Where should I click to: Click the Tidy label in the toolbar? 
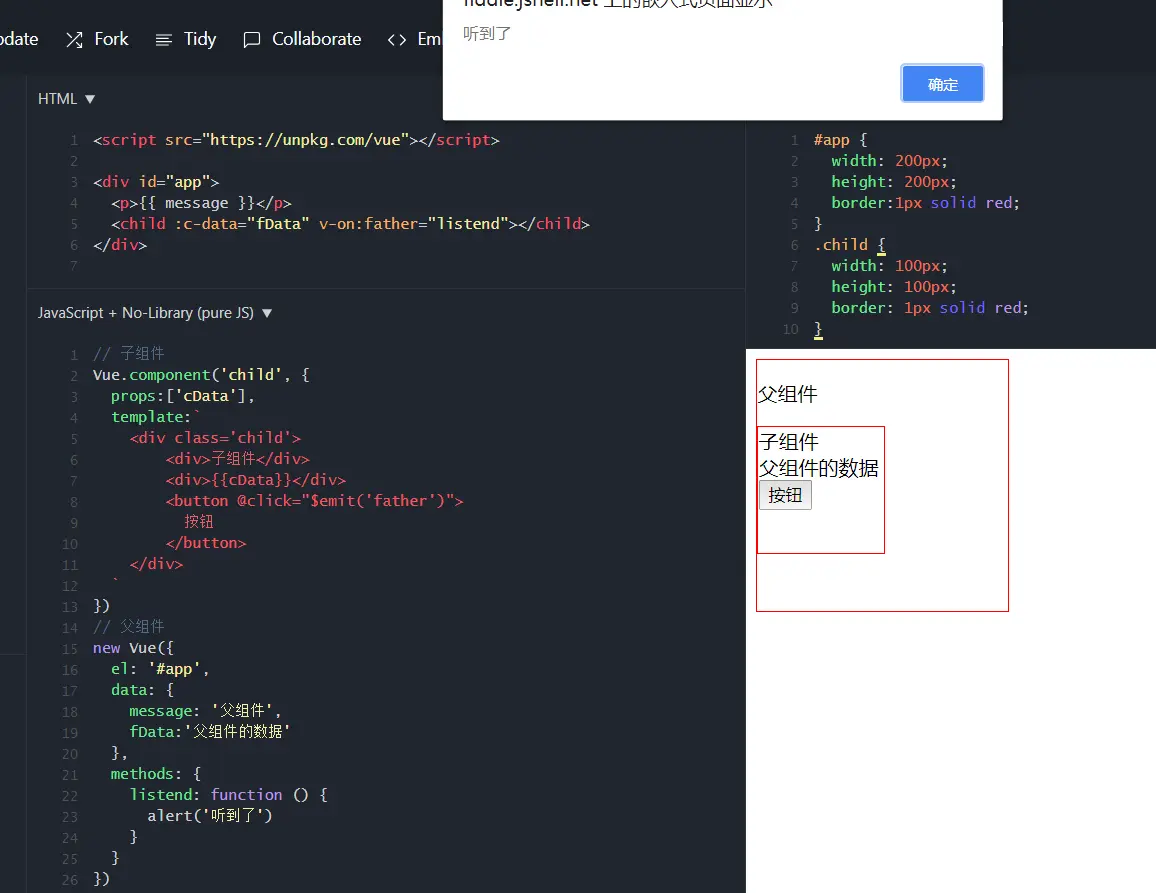[200, 39]
